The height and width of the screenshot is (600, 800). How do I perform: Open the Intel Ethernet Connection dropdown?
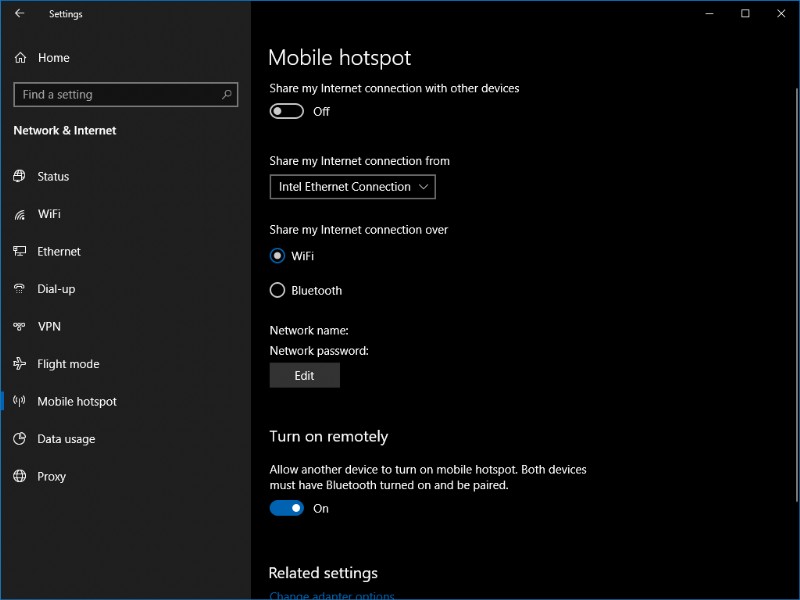[352, 186]
